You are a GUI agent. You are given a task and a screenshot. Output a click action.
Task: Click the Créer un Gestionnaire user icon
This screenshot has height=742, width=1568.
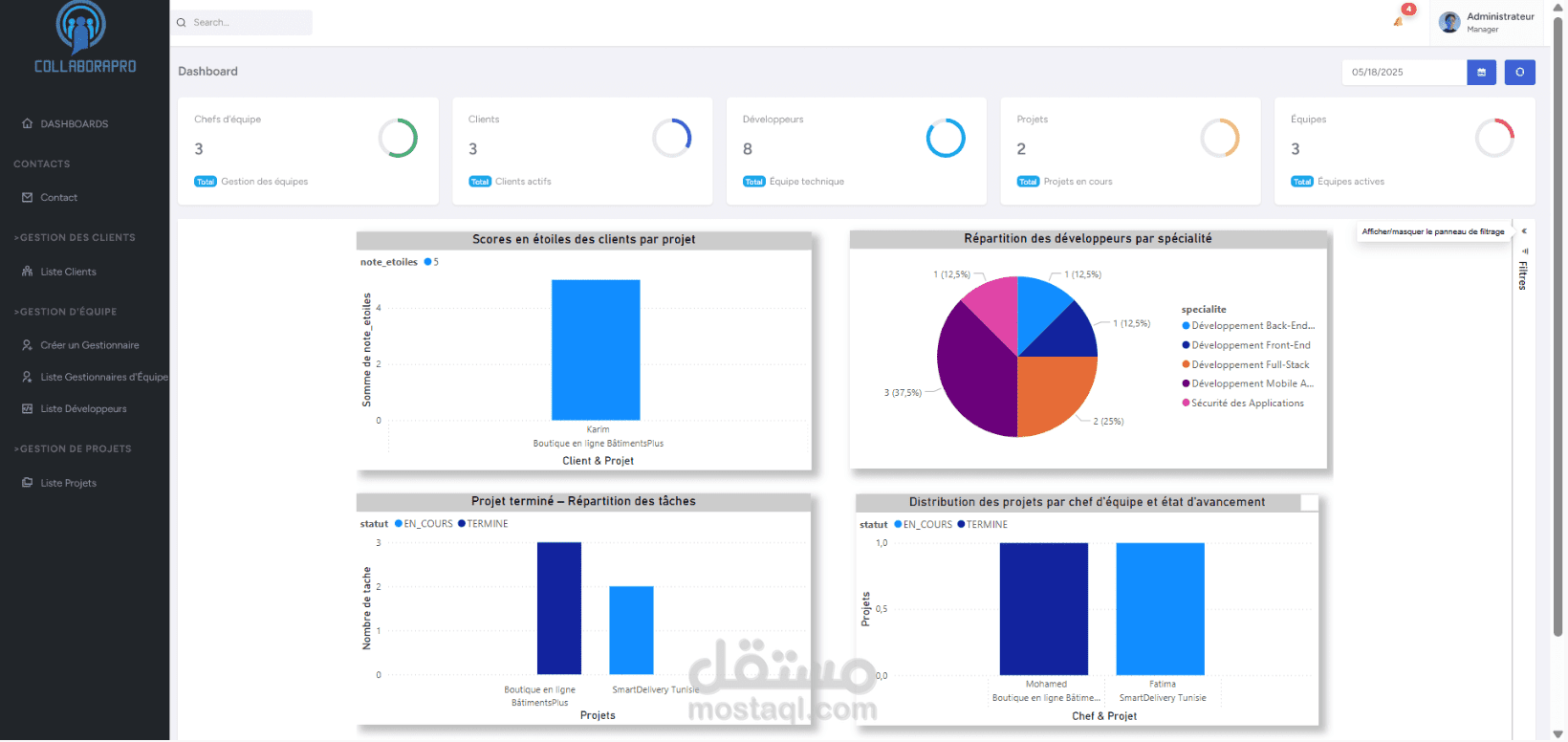click(x=27, y=345)
